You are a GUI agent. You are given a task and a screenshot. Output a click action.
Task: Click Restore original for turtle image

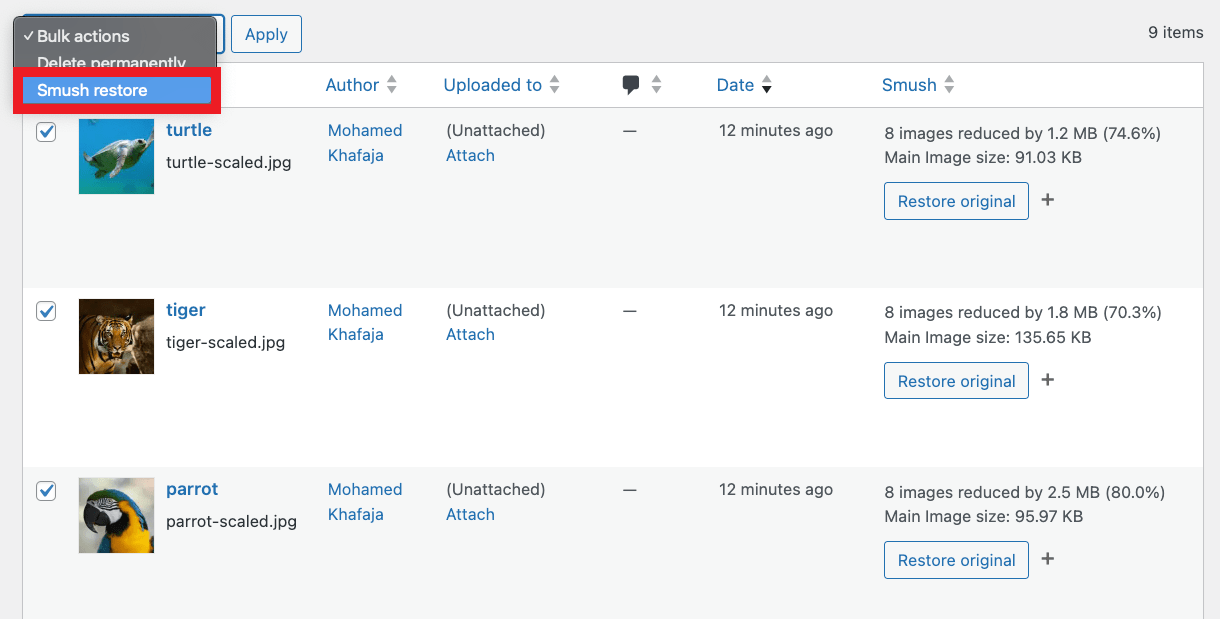point(956,201)
